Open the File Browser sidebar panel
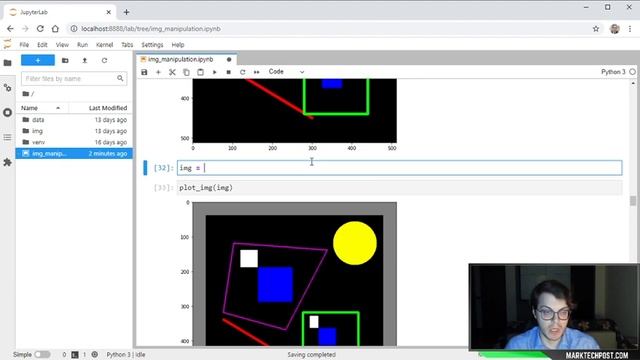This screenshot has height=360, width=640. (x=7, y=63)
